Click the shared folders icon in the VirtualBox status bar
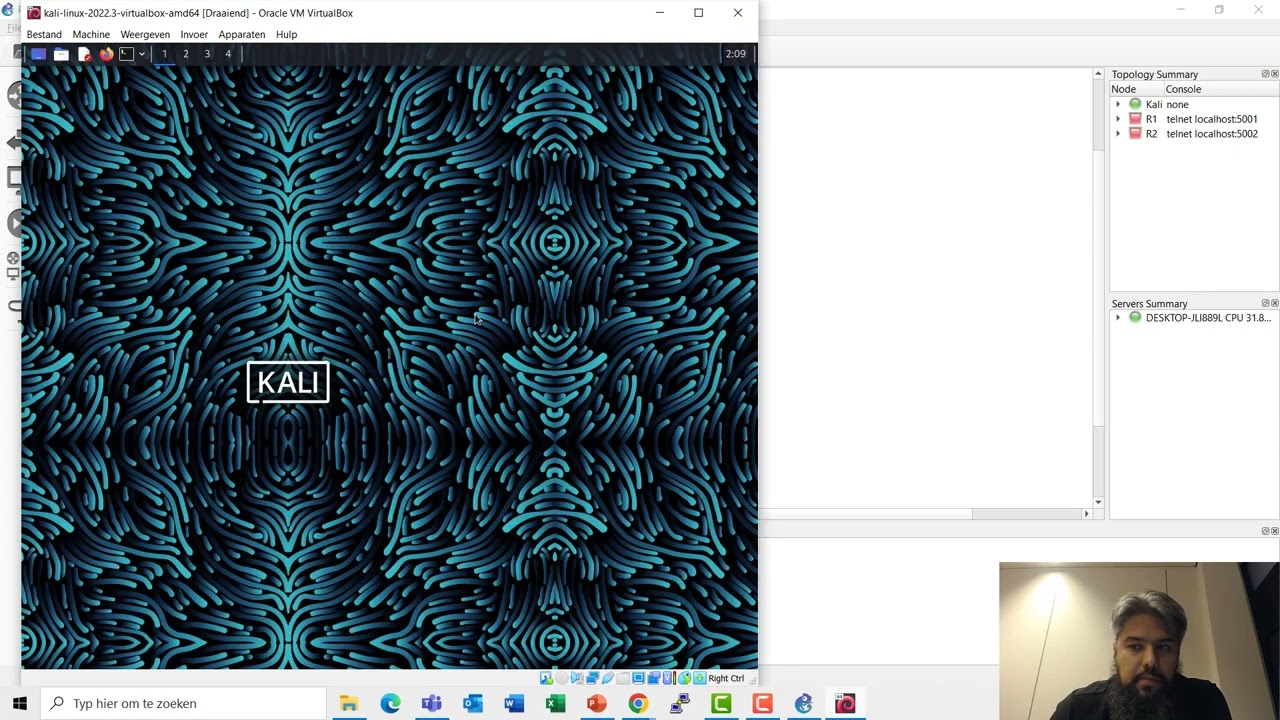1280x720 pixels. (623, 678)
